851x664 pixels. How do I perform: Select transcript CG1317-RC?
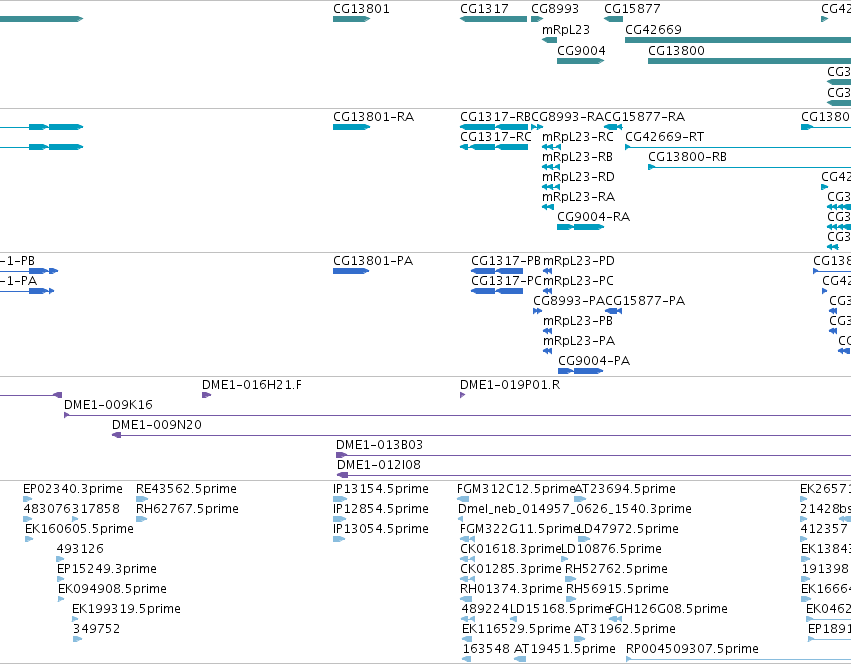coord(494,147)
